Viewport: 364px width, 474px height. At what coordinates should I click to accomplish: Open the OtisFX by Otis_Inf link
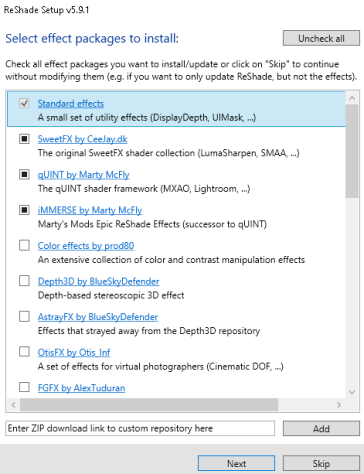point(74,352)
